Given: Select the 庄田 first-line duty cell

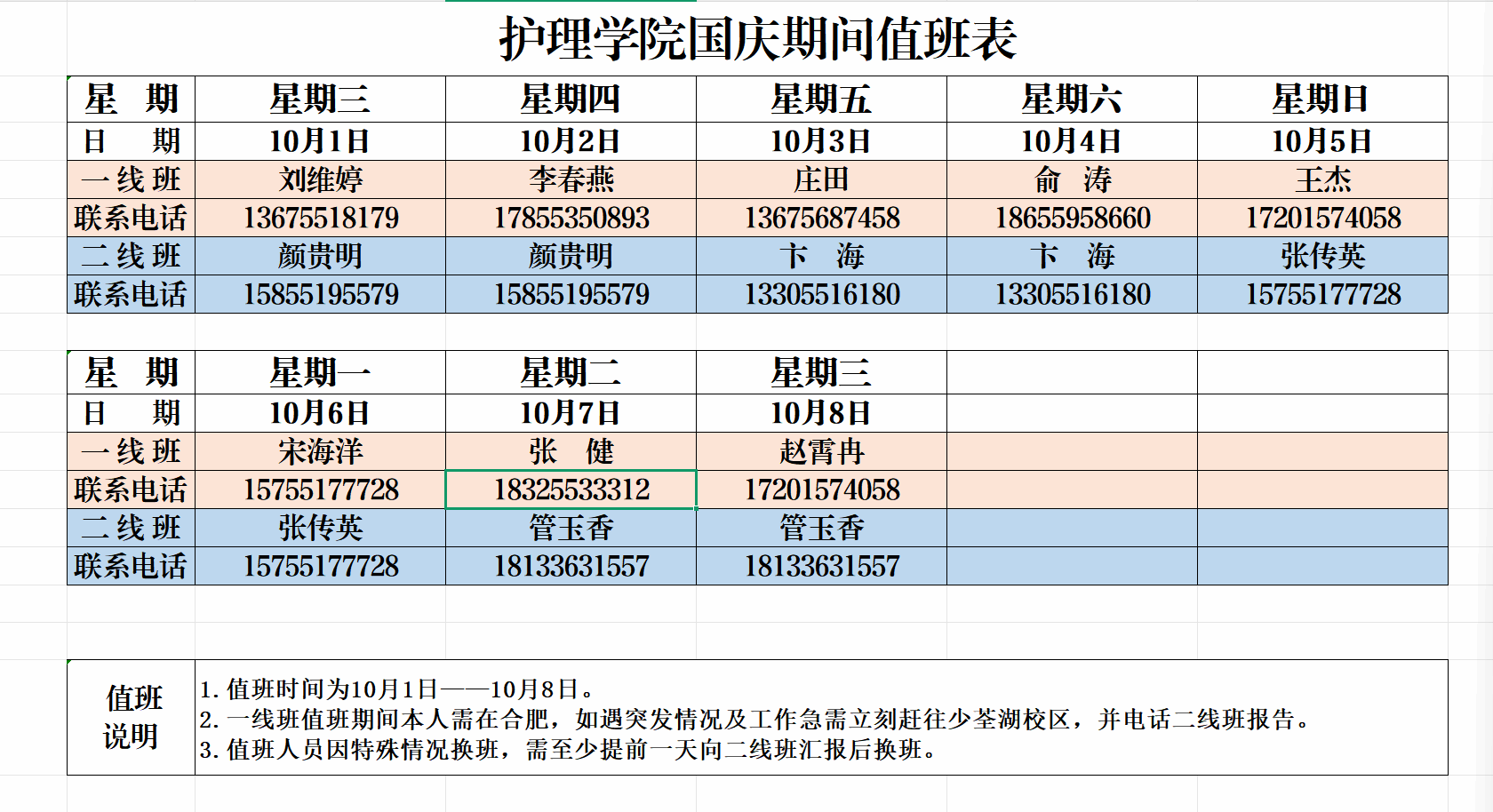Looking at the screenshot, I should point(821,179).
